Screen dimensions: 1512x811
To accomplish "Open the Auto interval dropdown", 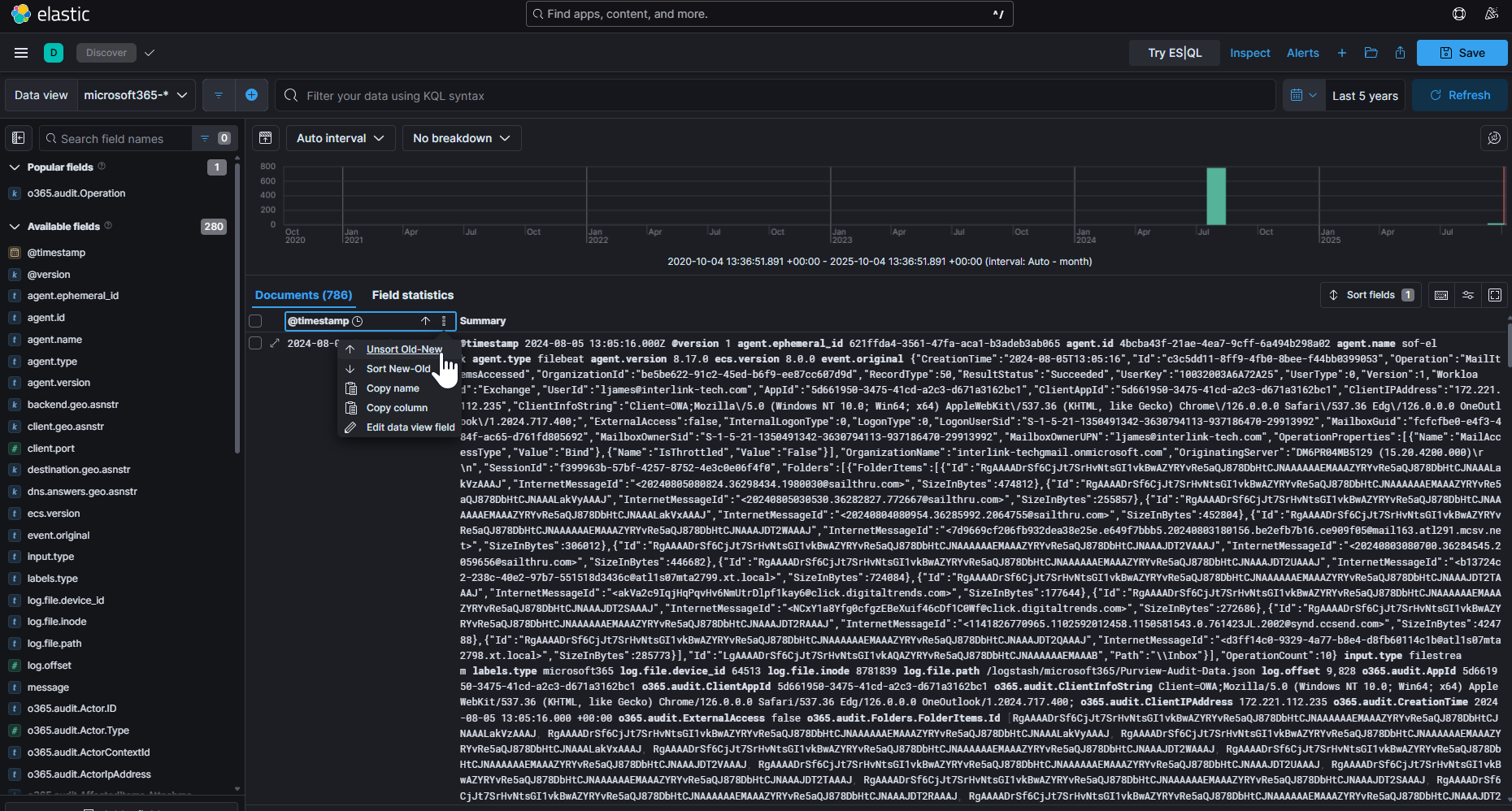I will pyautogui.click(x=340, y=138).
